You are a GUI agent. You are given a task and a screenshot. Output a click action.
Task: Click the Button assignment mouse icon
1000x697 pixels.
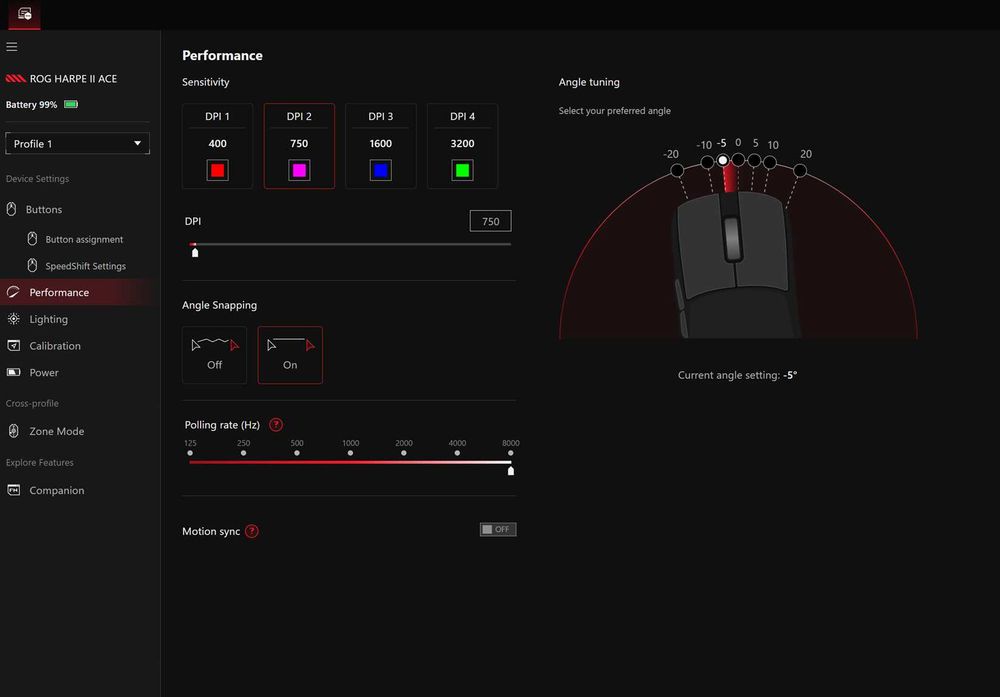point(32,238)
